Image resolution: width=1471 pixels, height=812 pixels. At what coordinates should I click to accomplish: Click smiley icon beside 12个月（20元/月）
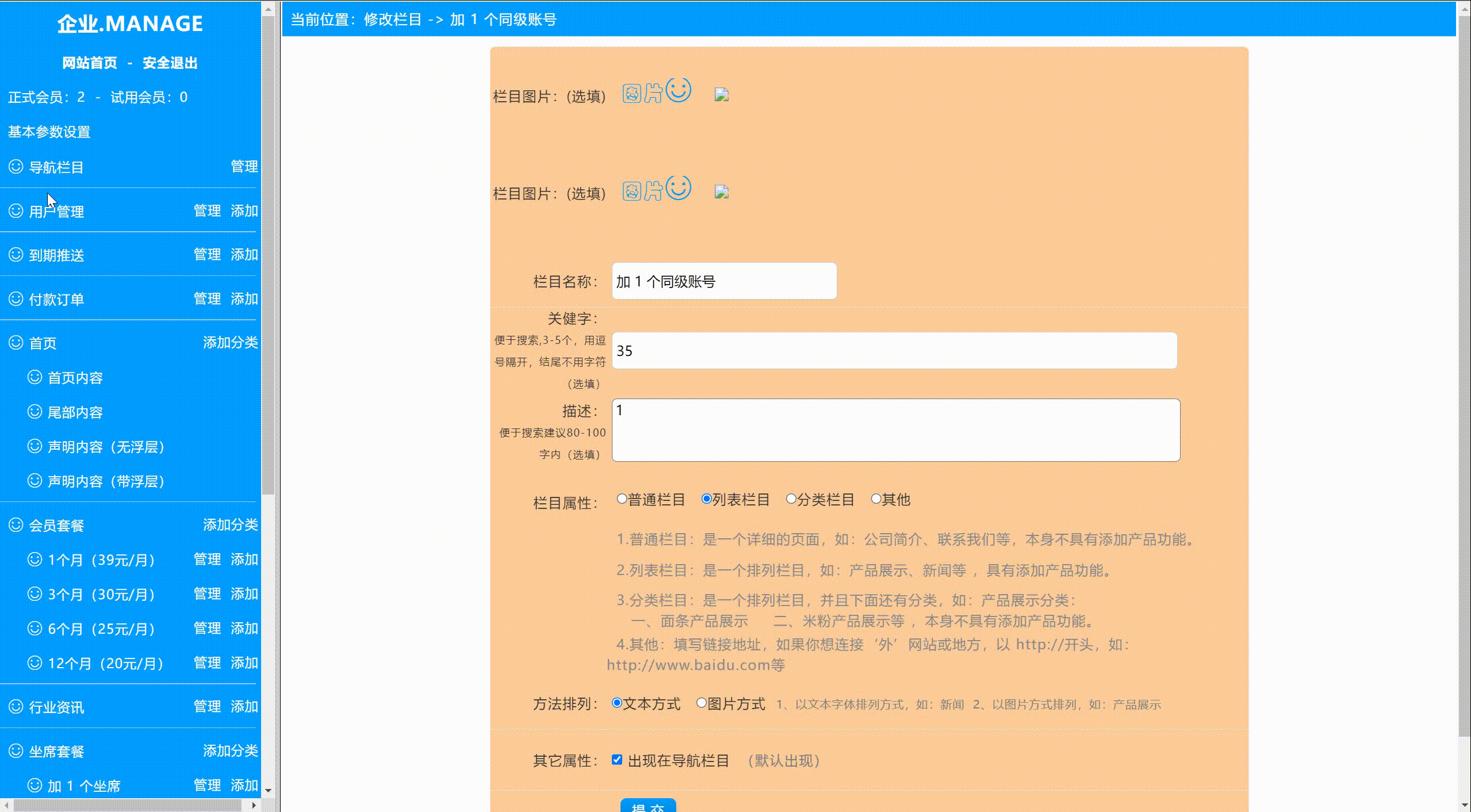pyautogui.click(x=35, y=663)
